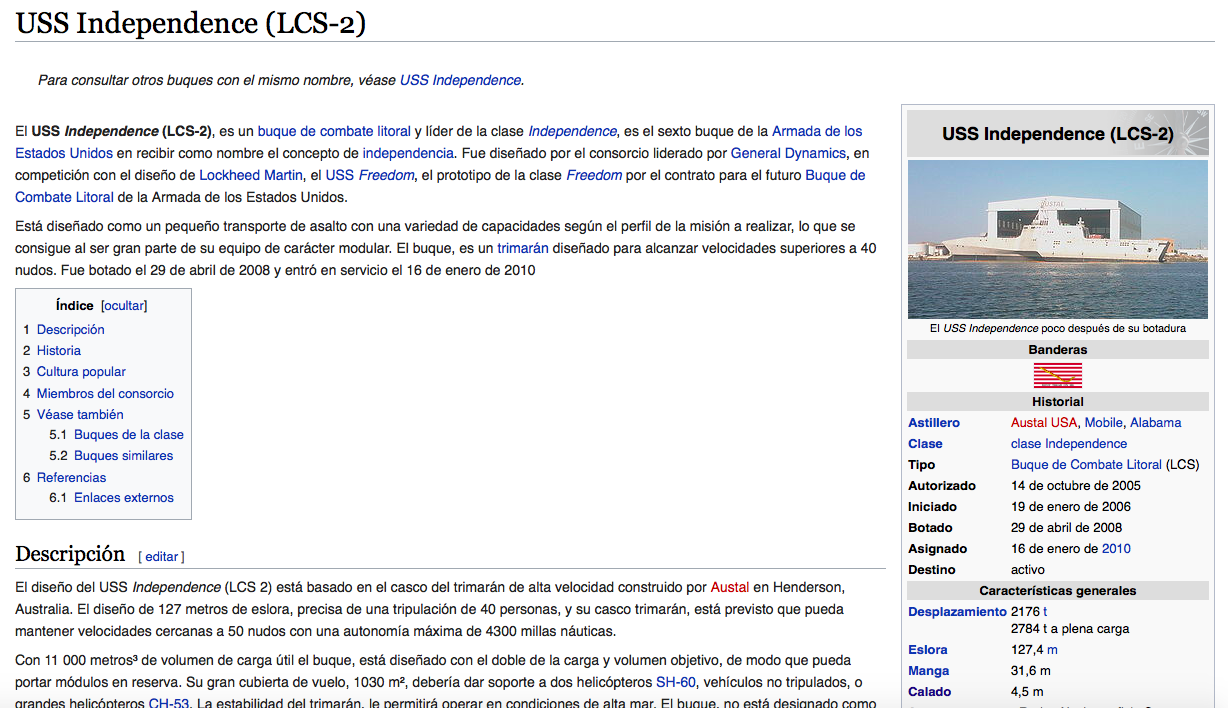Click the 'Características generales' infobox header
This screenshot has height=708, width=1228.
click(1058, 591)
